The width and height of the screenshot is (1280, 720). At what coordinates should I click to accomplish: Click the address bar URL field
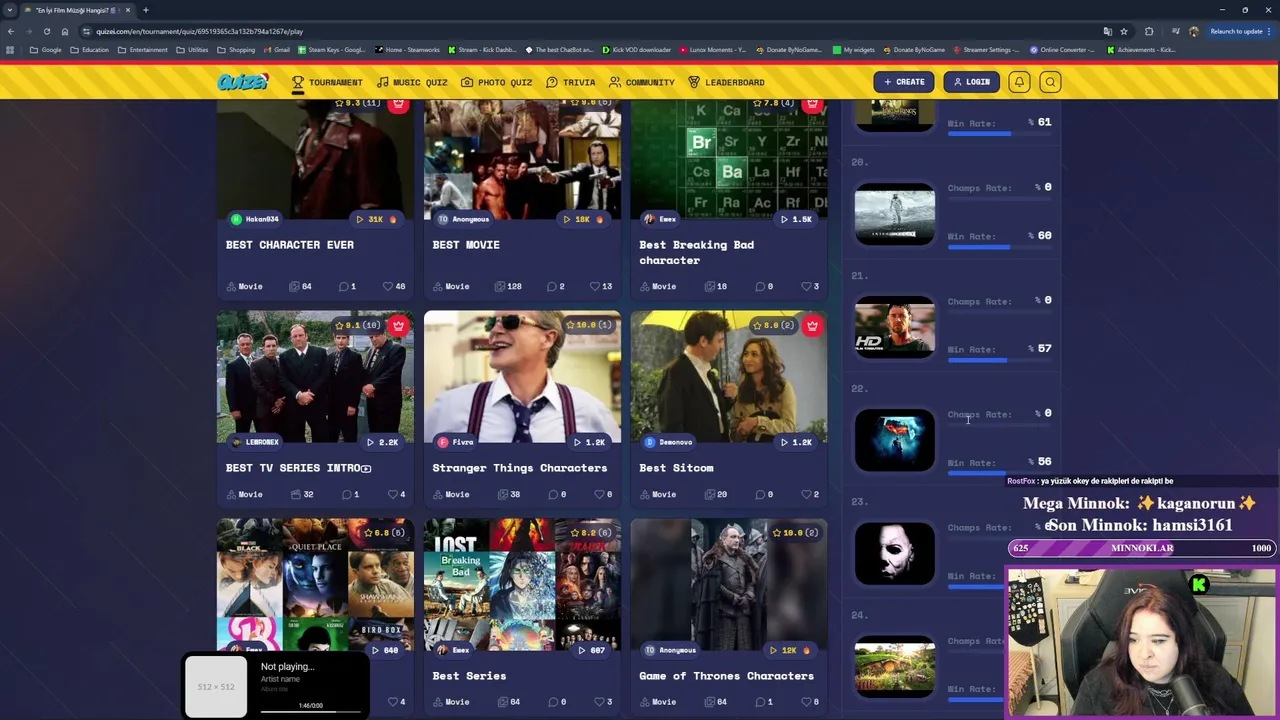590,31
